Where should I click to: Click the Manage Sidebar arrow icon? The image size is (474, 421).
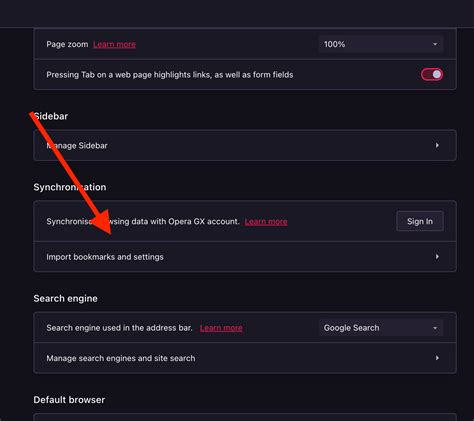[x=437, y=145]
